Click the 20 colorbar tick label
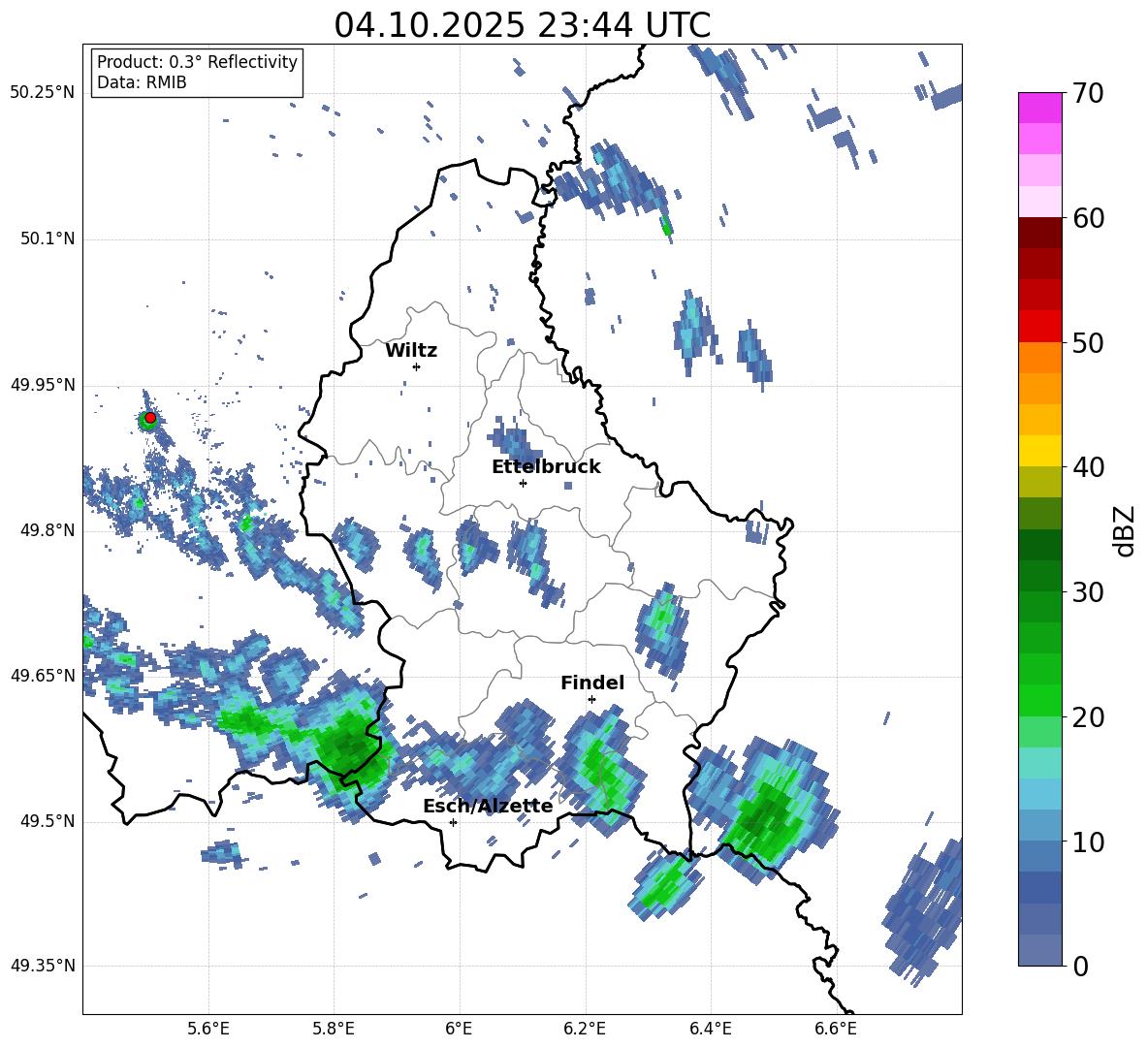 (x=1088, y=717)
